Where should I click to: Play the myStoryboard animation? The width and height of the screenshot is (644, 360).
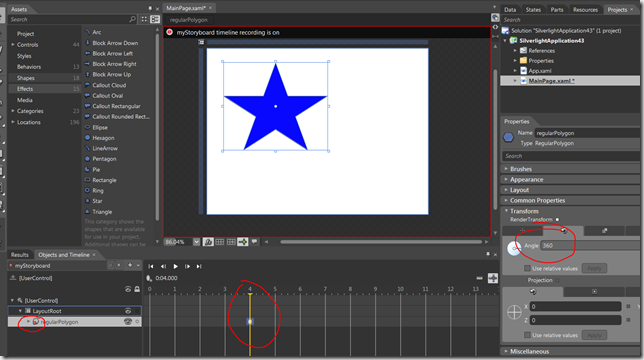pos(175,266)
